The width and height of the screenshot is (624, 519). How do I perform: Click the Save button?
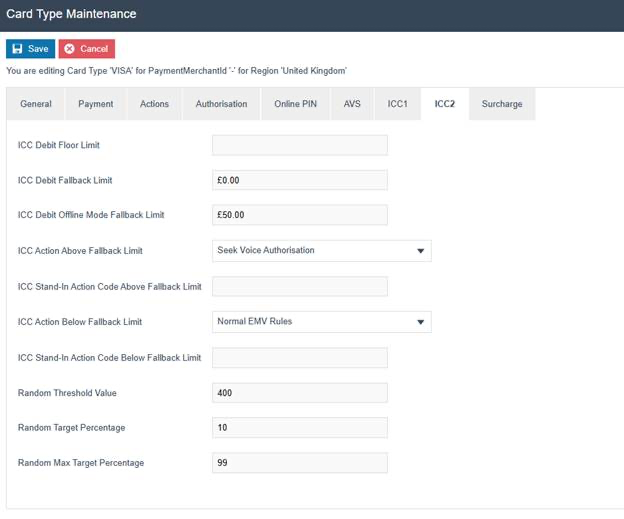(x=30, y=49)
